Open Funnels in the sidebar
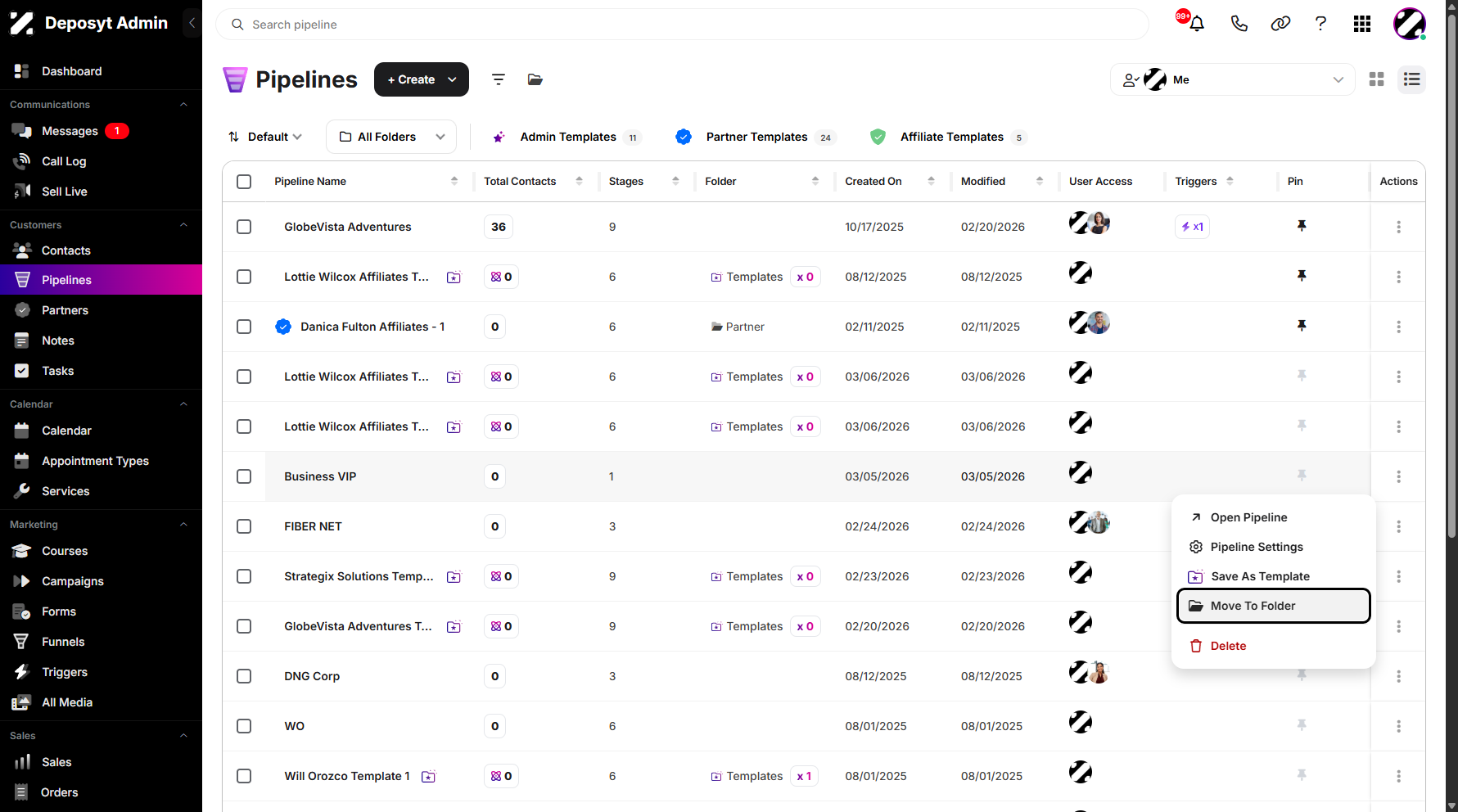1458x812 pixels. tap(63, 642)
